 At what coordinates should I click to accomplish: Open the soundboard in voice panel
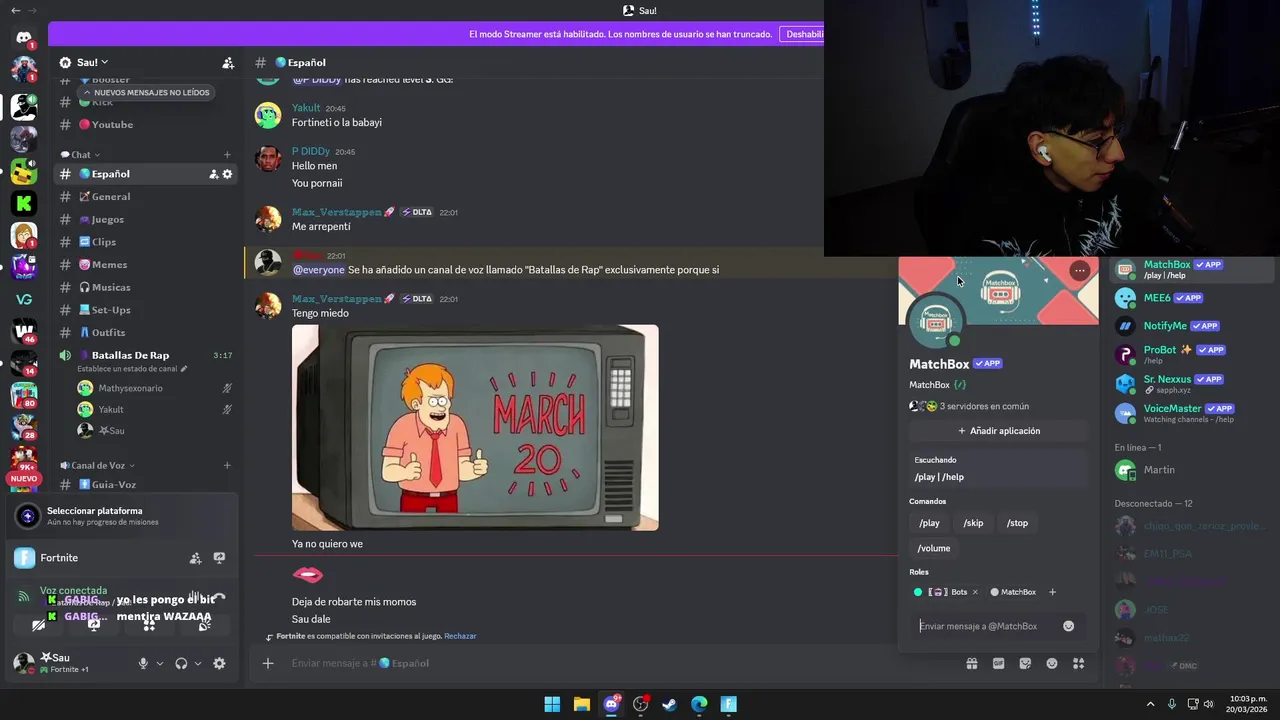click(x=204, y=625)
